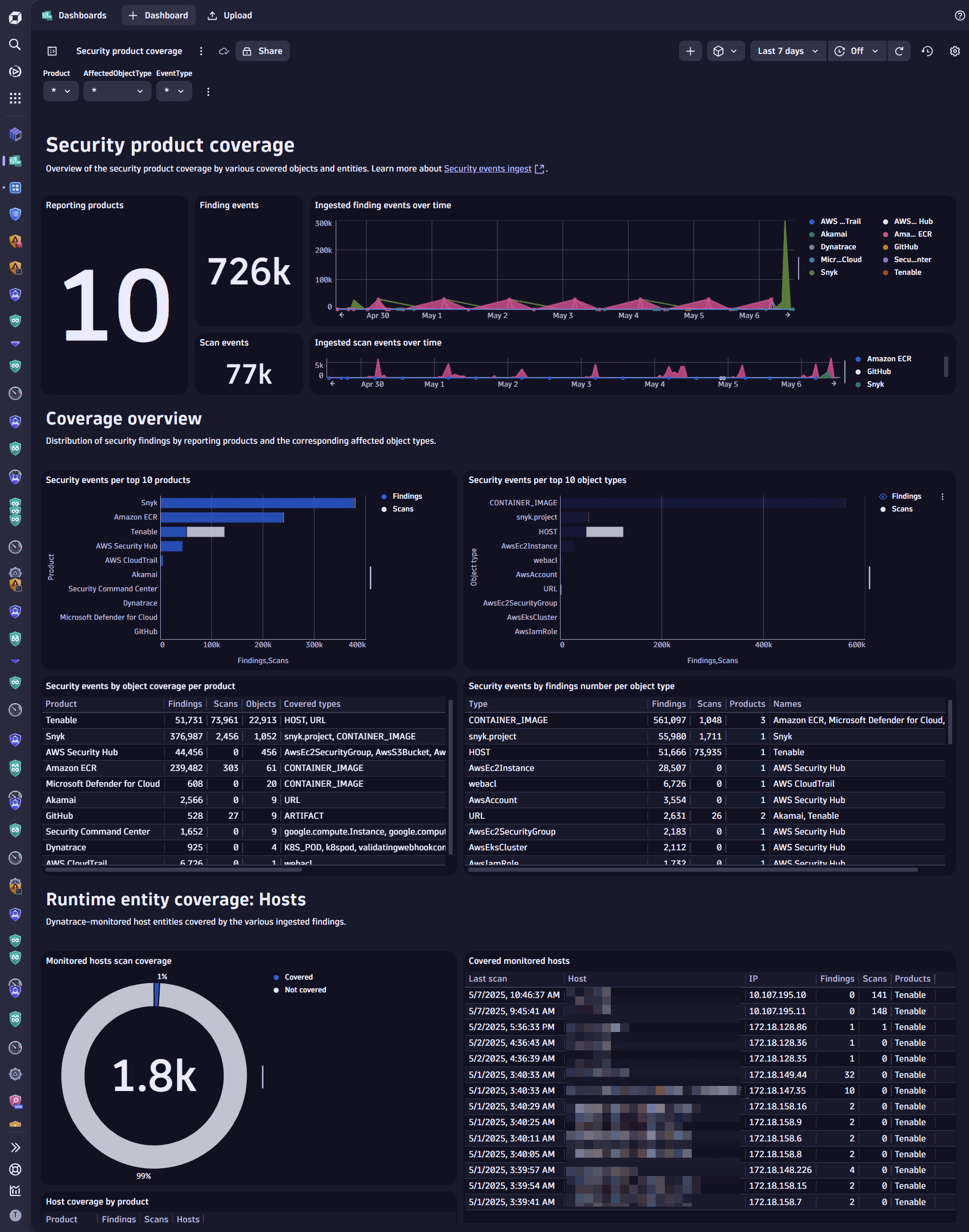
Task: Click right arrow on scan events chart
Action: click(833, 384)
